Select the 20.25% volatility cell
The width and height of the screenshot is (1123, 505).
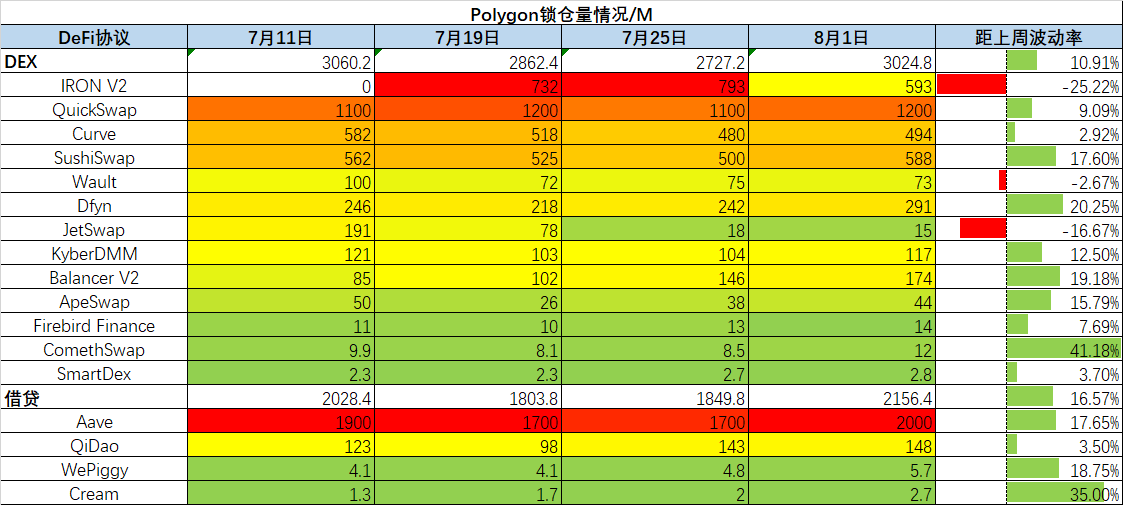tap(1028, 206)
